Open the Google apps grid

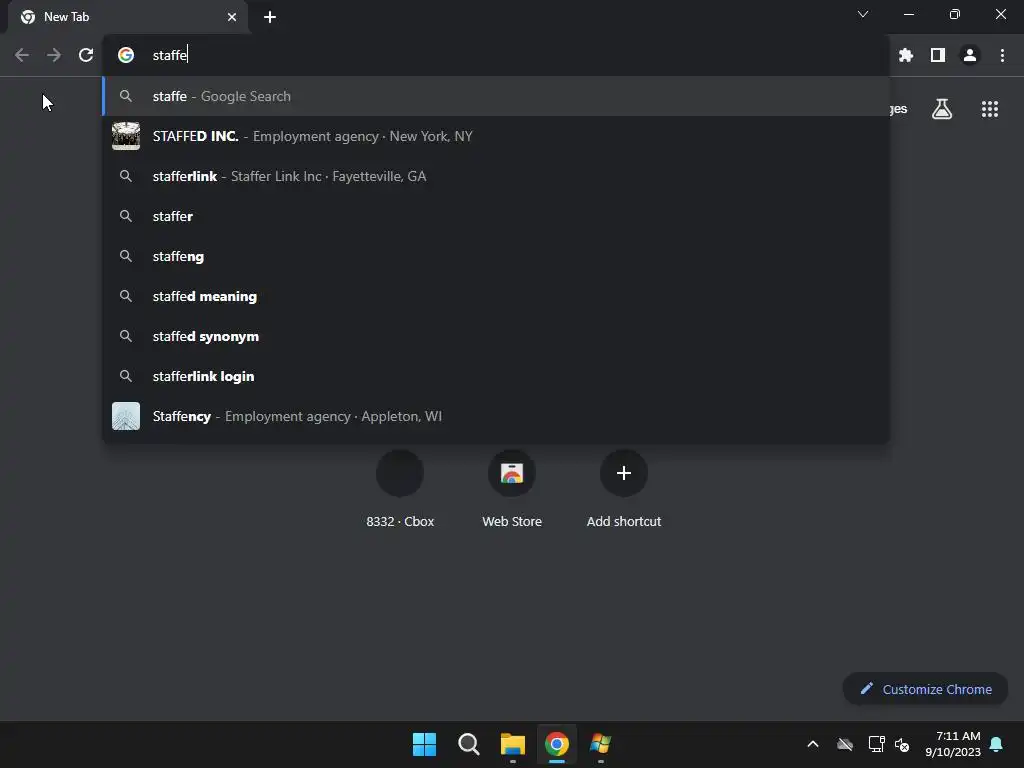(x=990, y=109)
